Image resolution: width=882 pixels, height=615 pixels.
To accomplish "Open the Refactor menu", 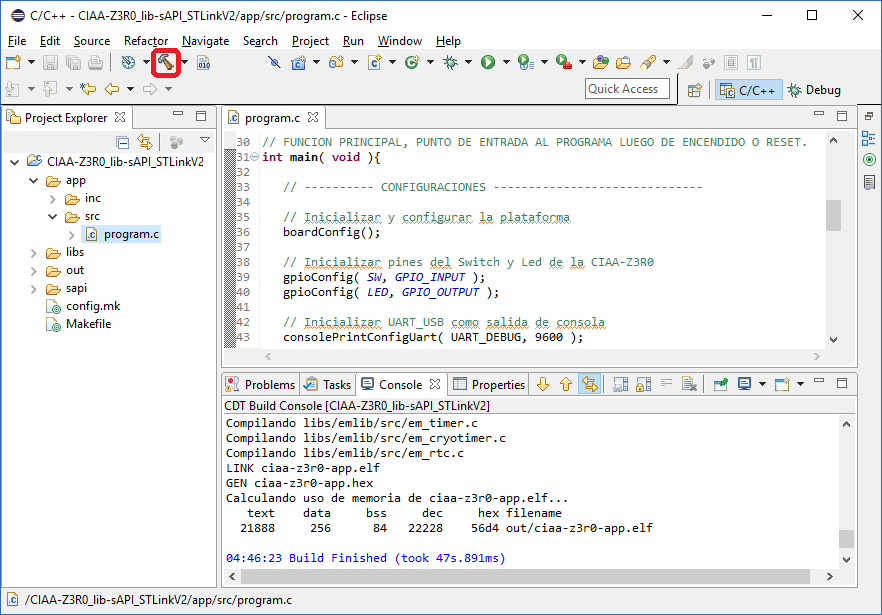I will 146,41.
